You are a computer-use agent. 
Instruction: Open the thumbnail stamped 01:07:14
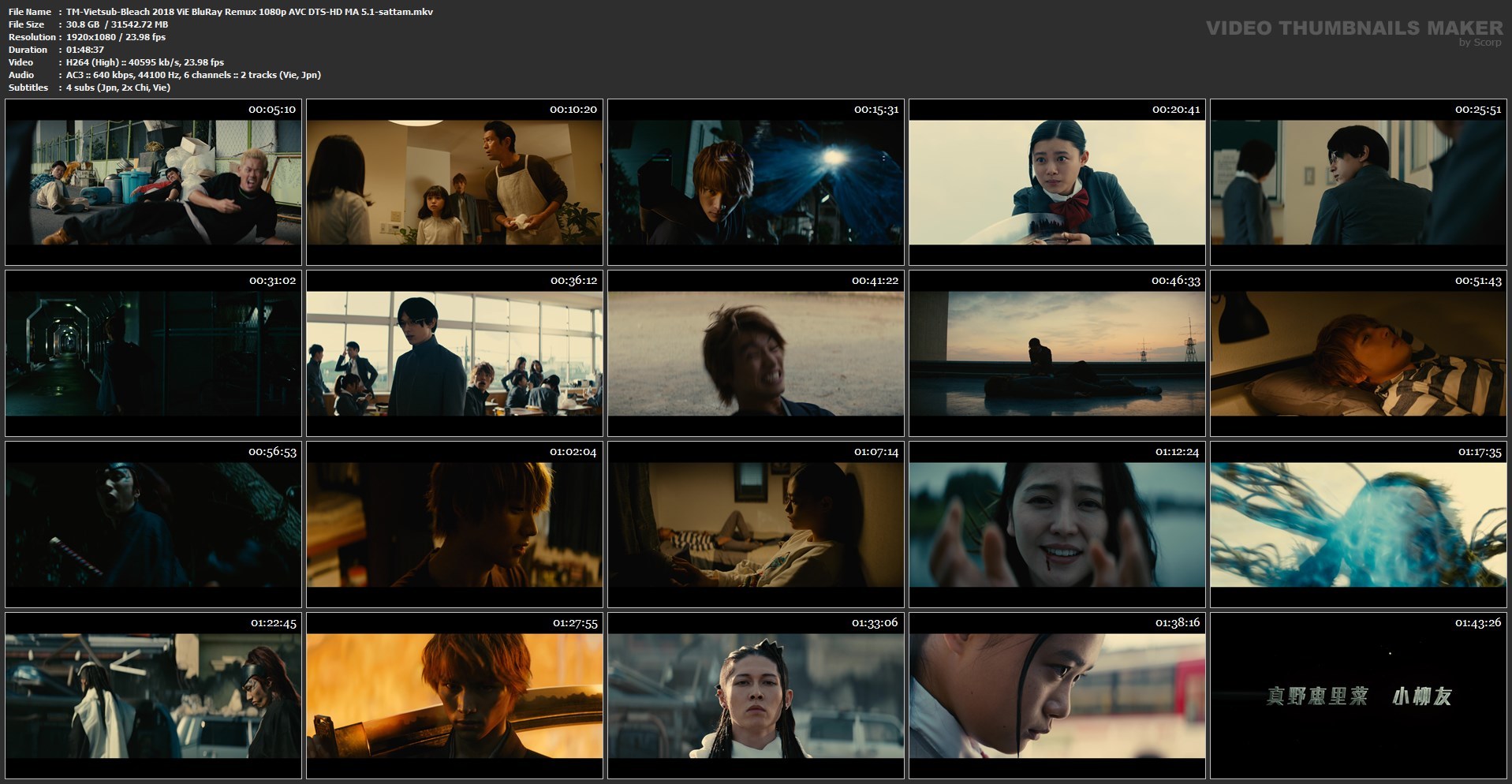[756, 525]
